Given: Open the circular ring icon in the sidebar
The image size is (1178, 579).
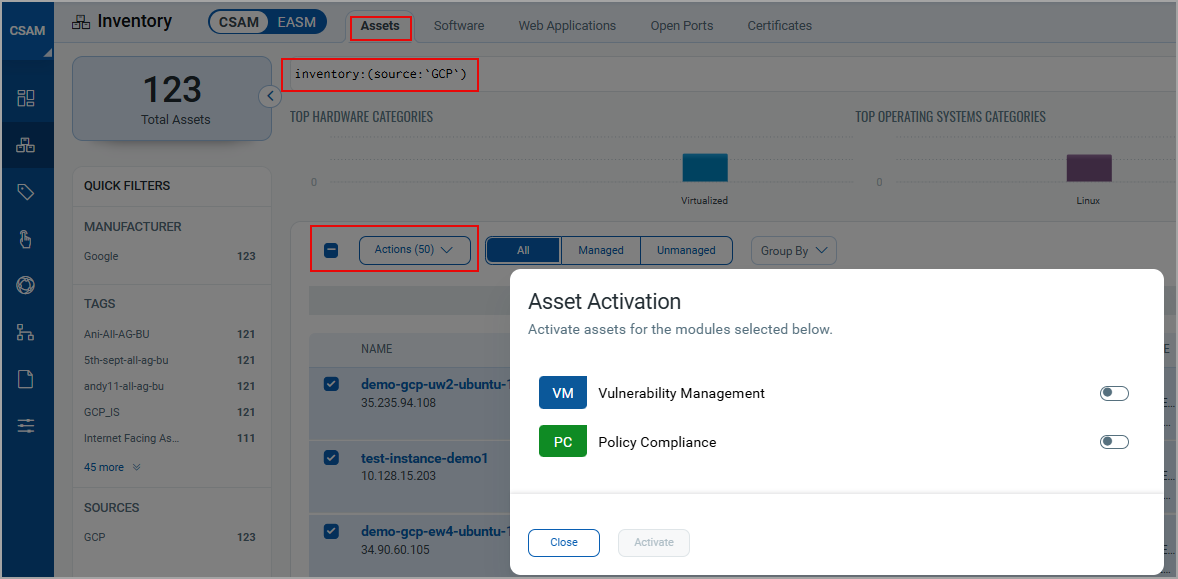Looking at the screenshot, I should point(26,285).
